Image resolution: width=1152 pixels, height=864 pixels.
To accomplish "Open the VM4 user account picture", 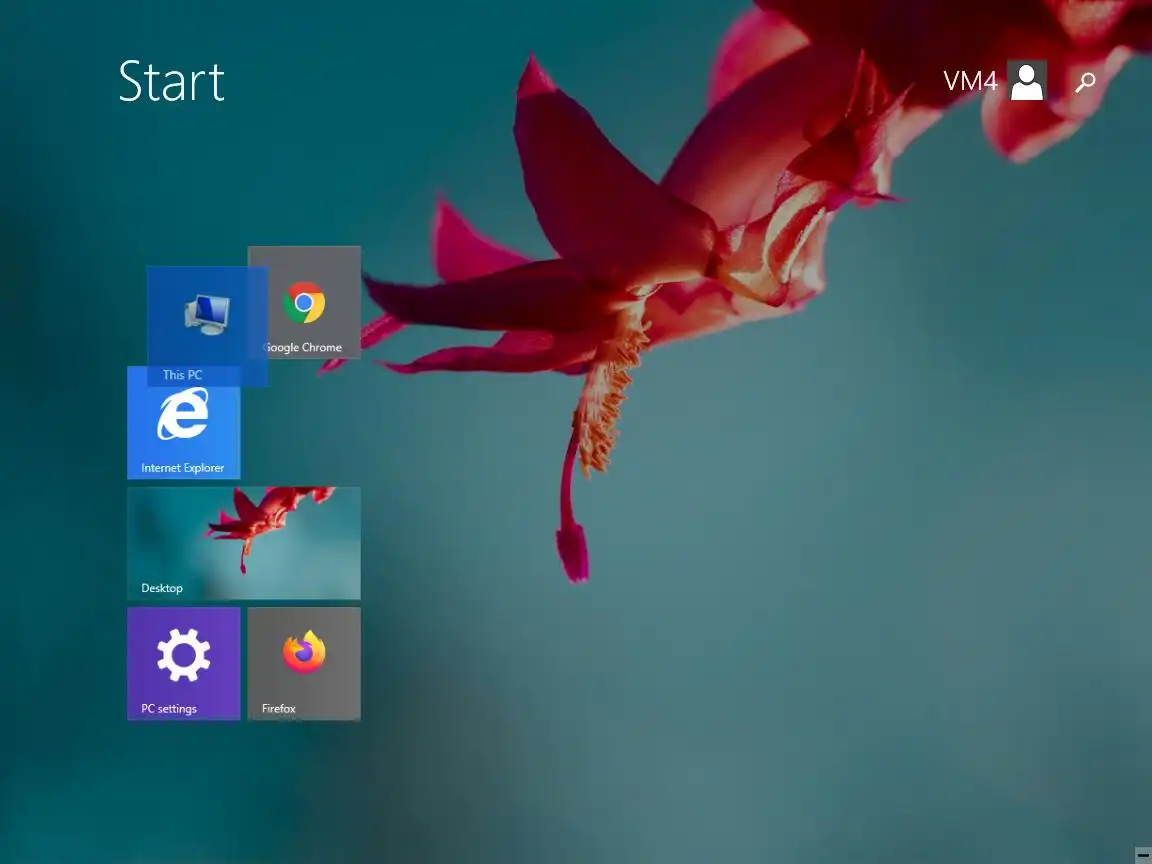I will (x=1026, y=81).
